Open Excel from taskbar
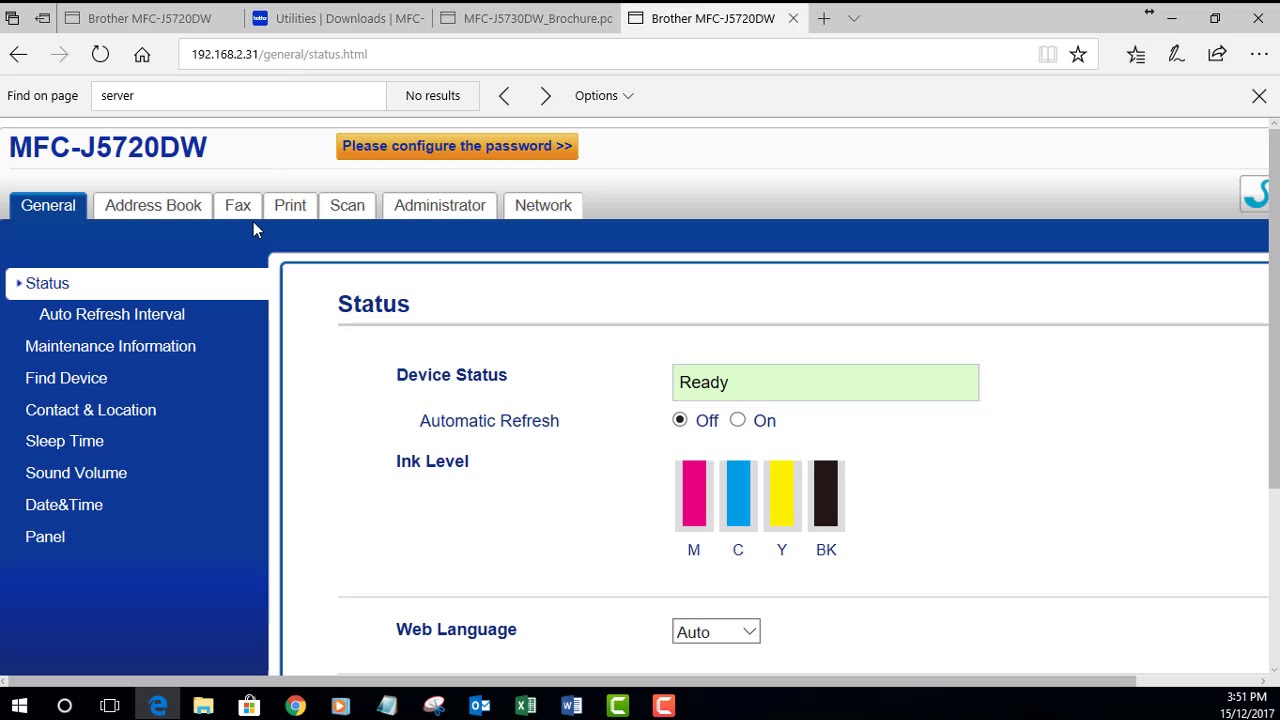1280x720 pixels. [526, 706]
